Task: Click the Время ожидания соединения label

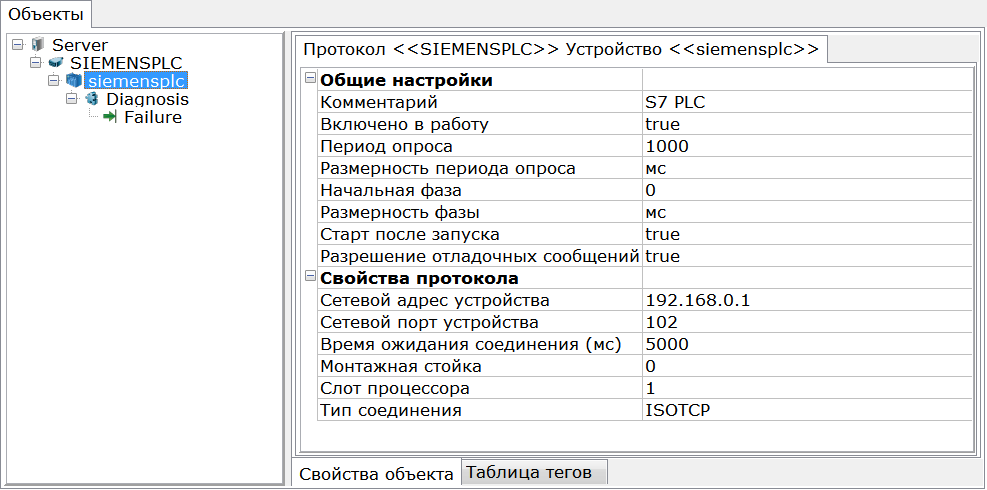Action: click(471, 345)
